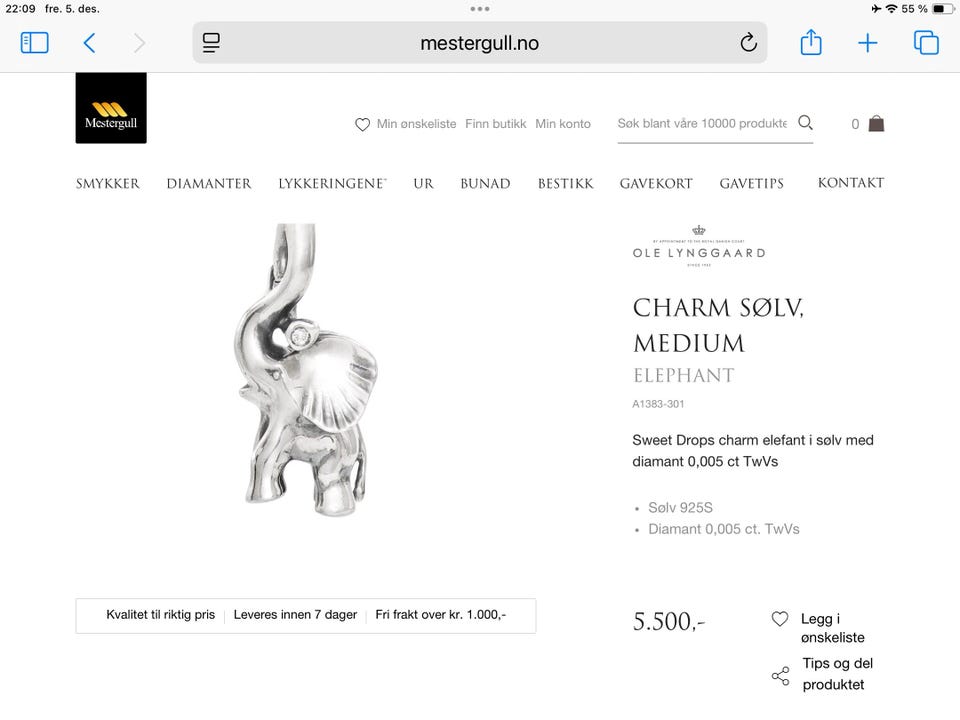The height and width of the screenshot is (720, 960).
Task: Select the GAVEKORT menu item
Action: 656,184
